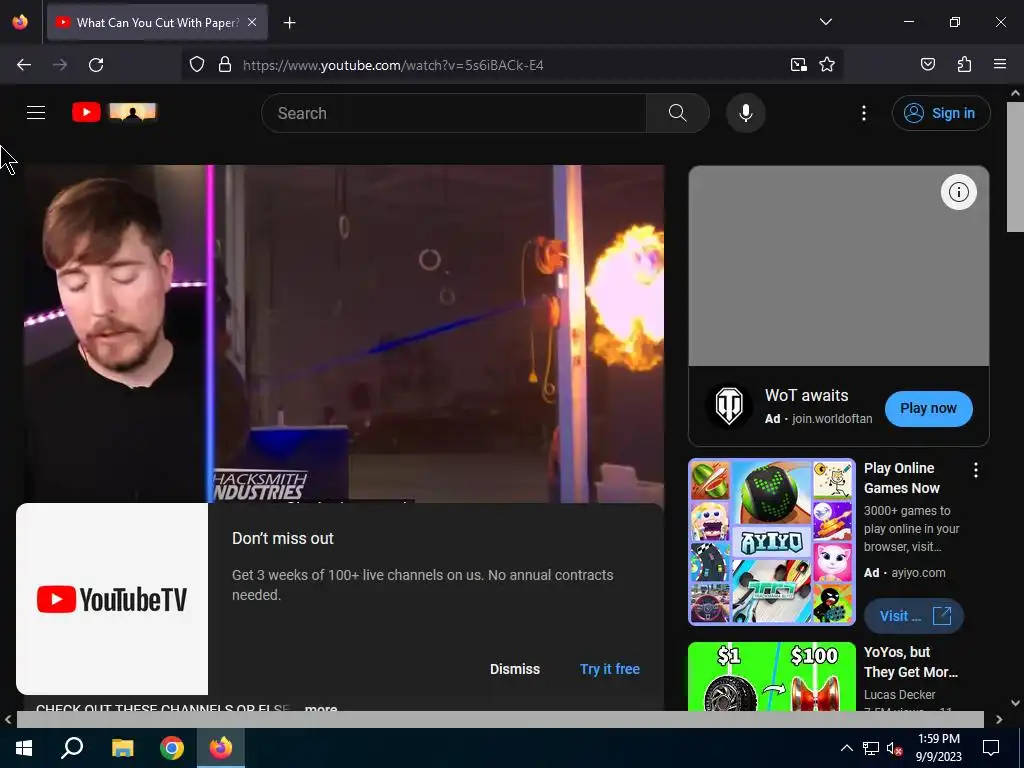Image resolution: width=1024 pixels, height=768 pixels.
Task: Click the World of Tanks logo icon
Action: (729, 406)
